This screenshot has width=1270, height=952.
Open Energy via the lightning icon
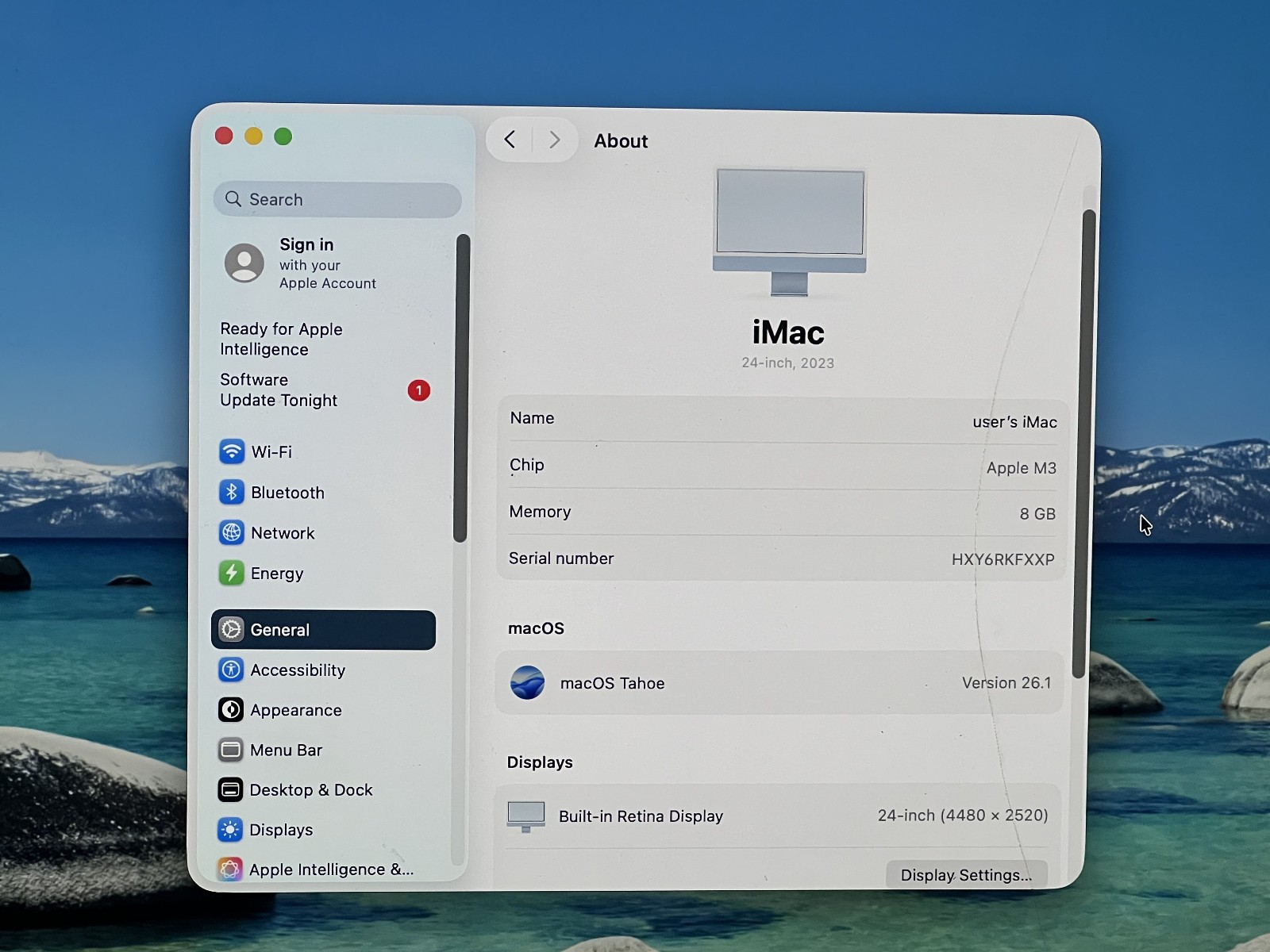click(x=231, y=573)
